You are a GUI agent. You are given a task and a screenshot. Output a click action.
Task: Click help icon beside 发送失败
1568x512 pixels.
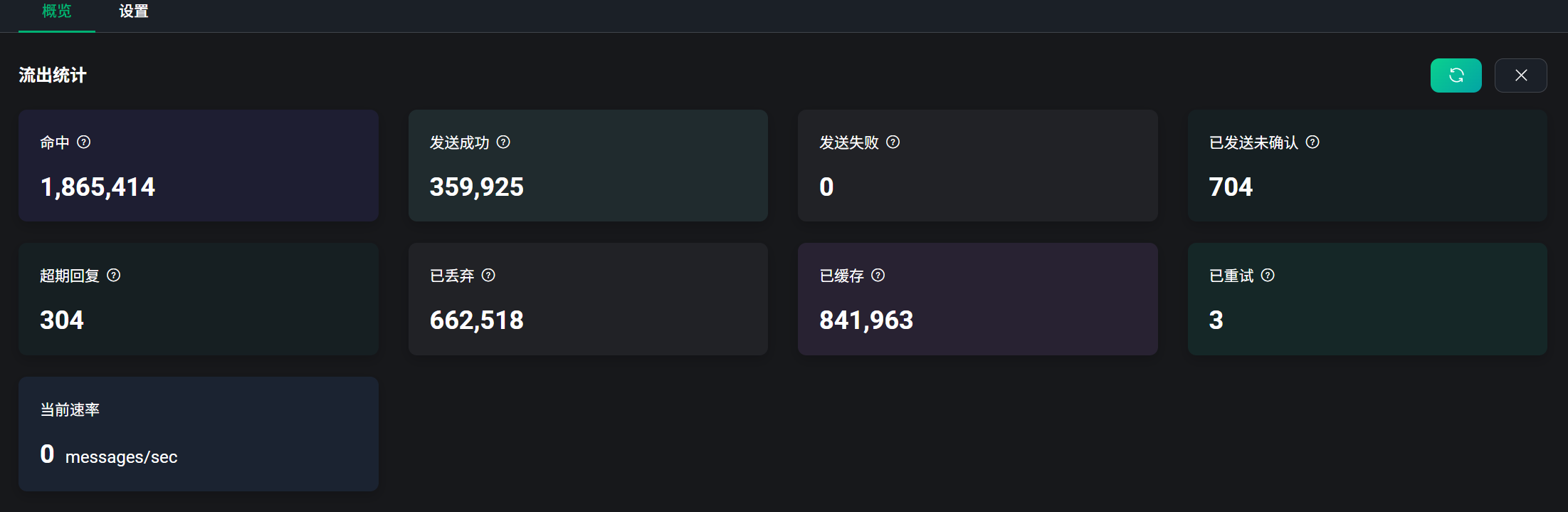(893, 142)
